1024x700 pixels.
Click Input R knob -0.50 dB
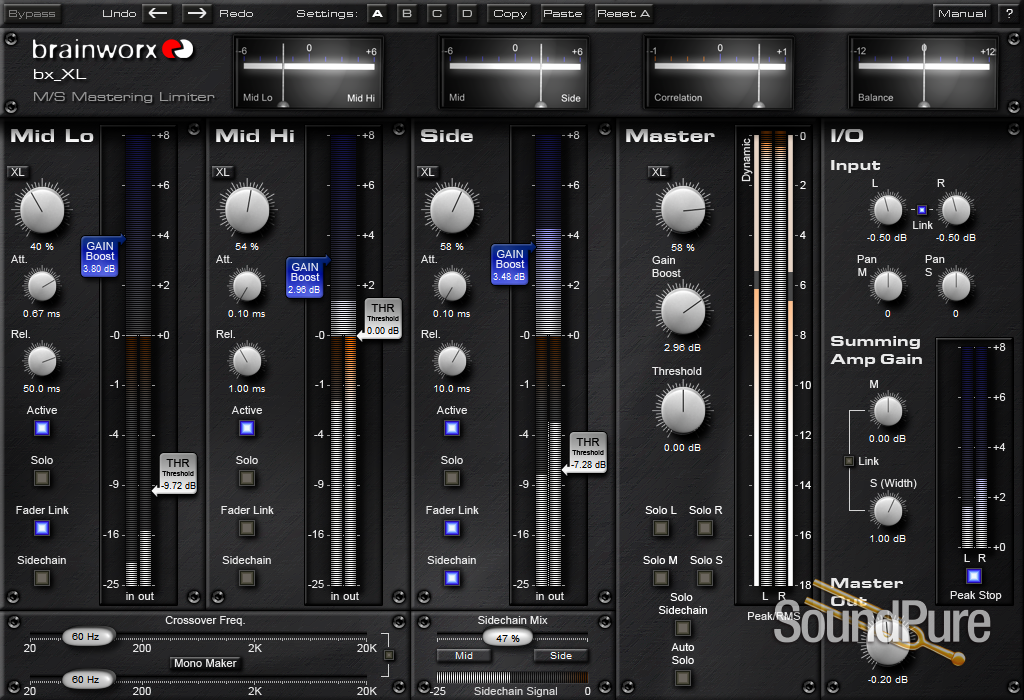coord(955,210)
